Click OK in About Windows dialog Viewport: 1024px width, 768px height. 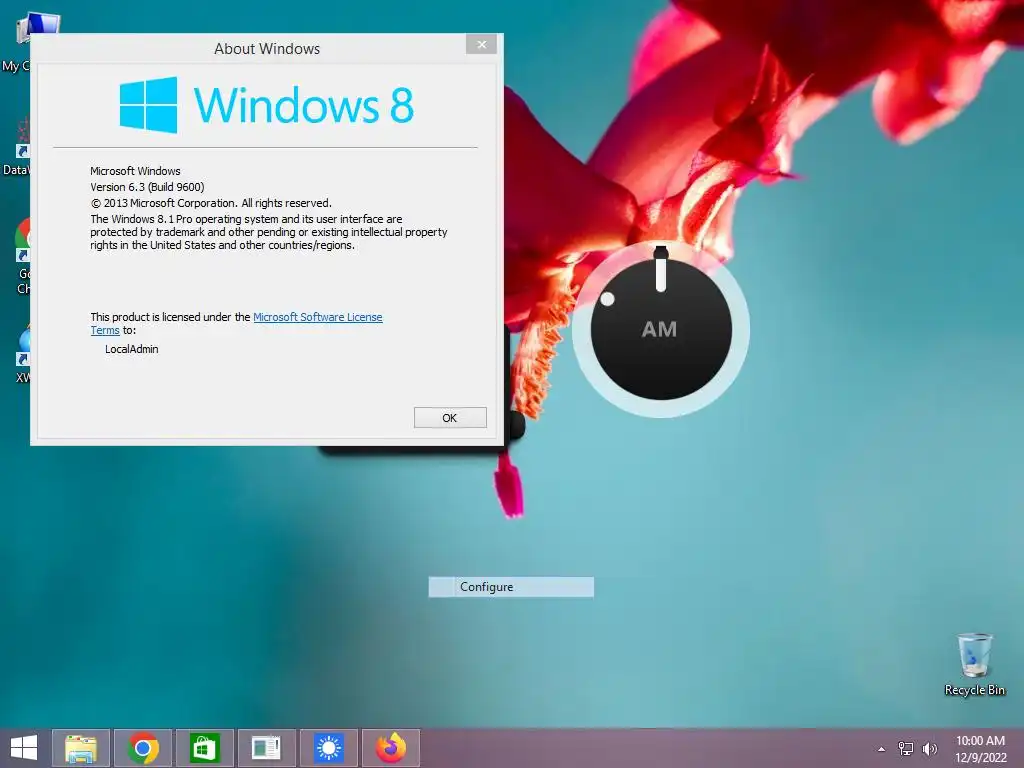(x=450, y=418)
